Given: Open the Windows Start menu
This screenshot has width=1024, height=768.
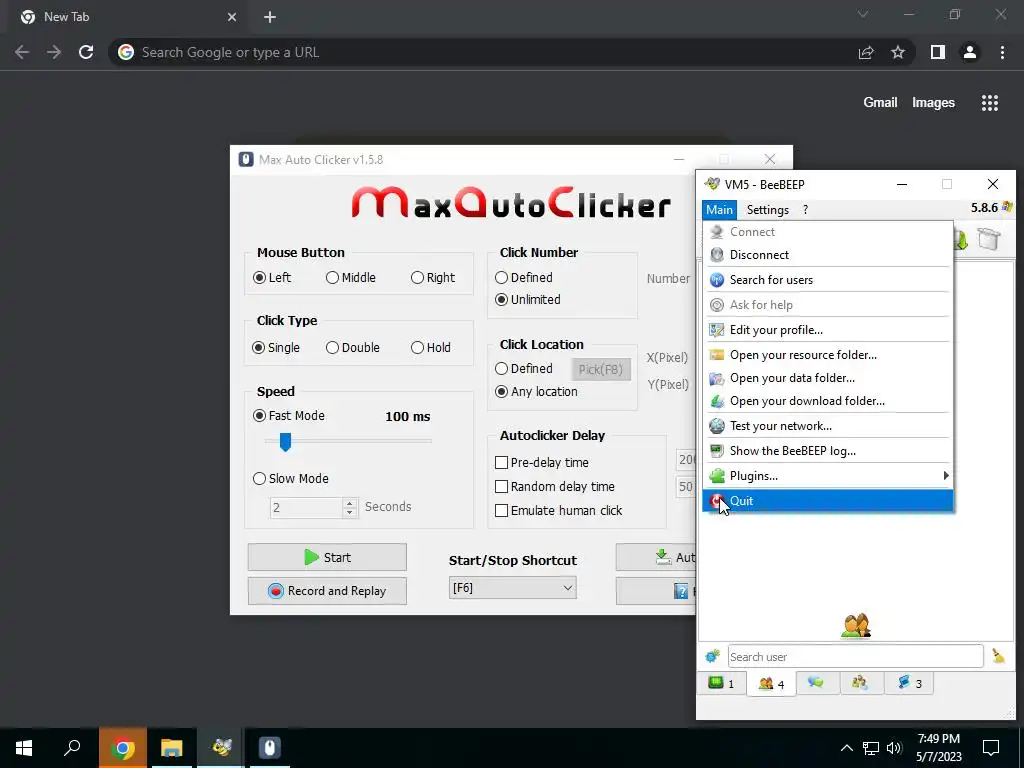Looking at the screenshot, I should tap(24, 748).
